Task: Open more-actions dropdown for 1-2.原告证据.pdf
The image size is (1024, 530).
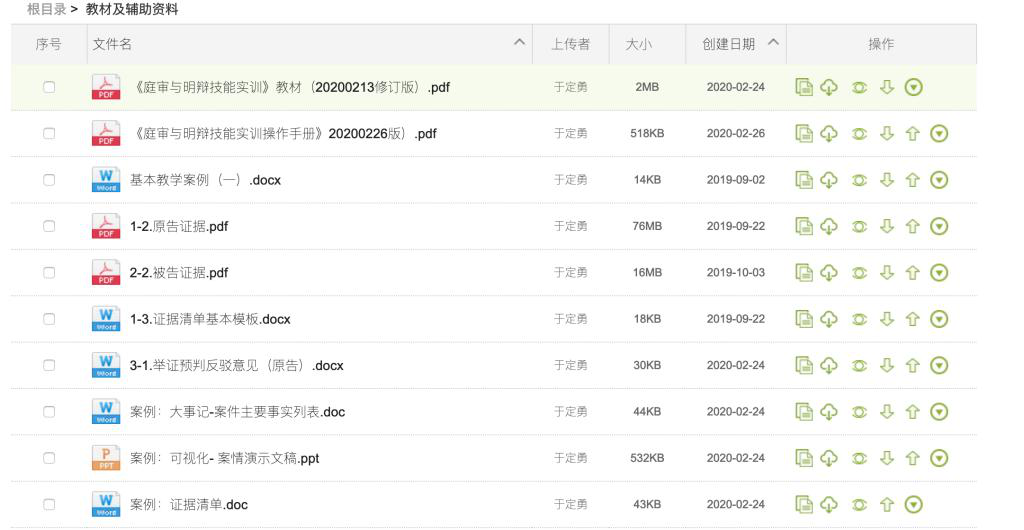Action: [x=938, y=226]
